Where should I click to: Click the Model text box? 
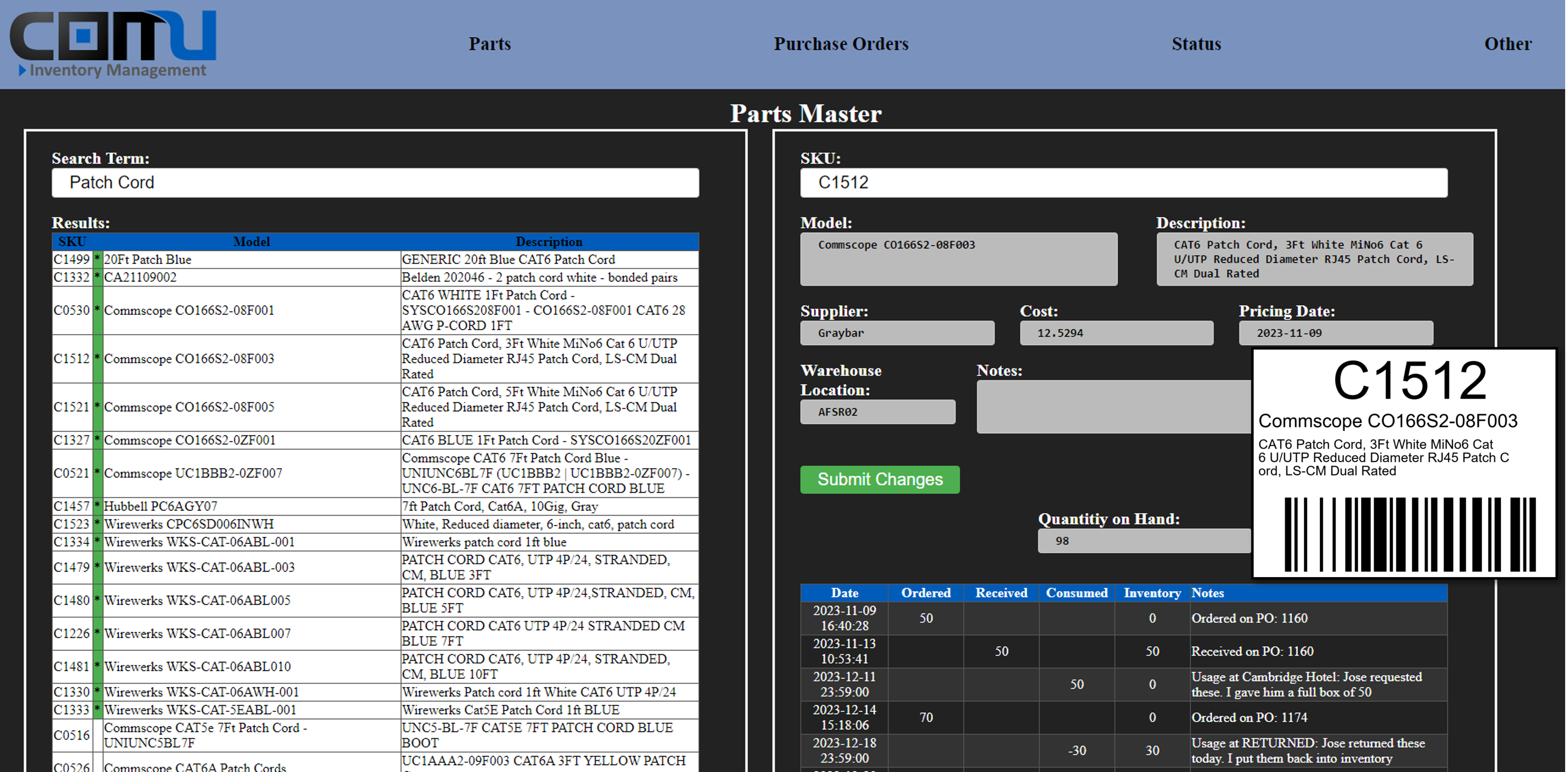(959, 259)
